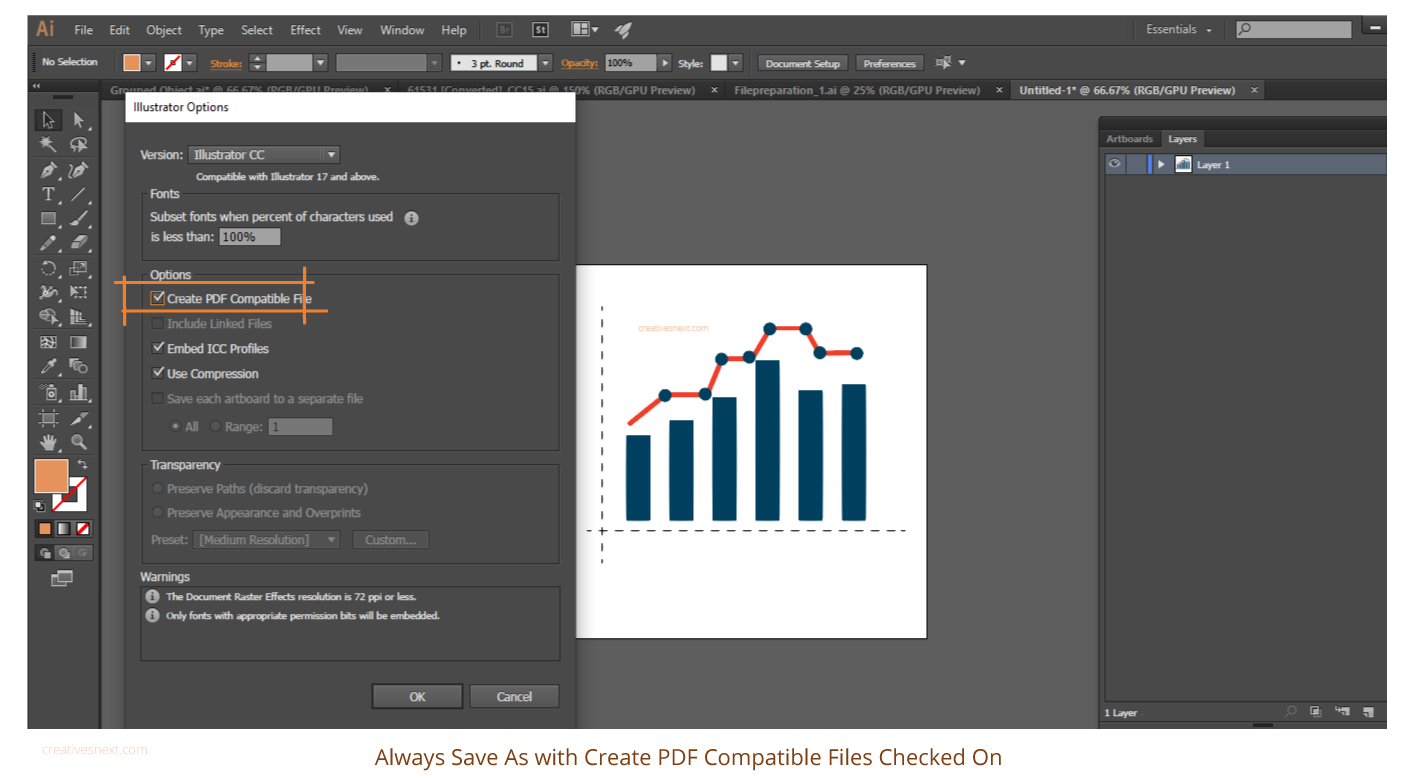The image size is (1414, 781).
Task: Select the Hand tool
Action: (x=48, y=442)
